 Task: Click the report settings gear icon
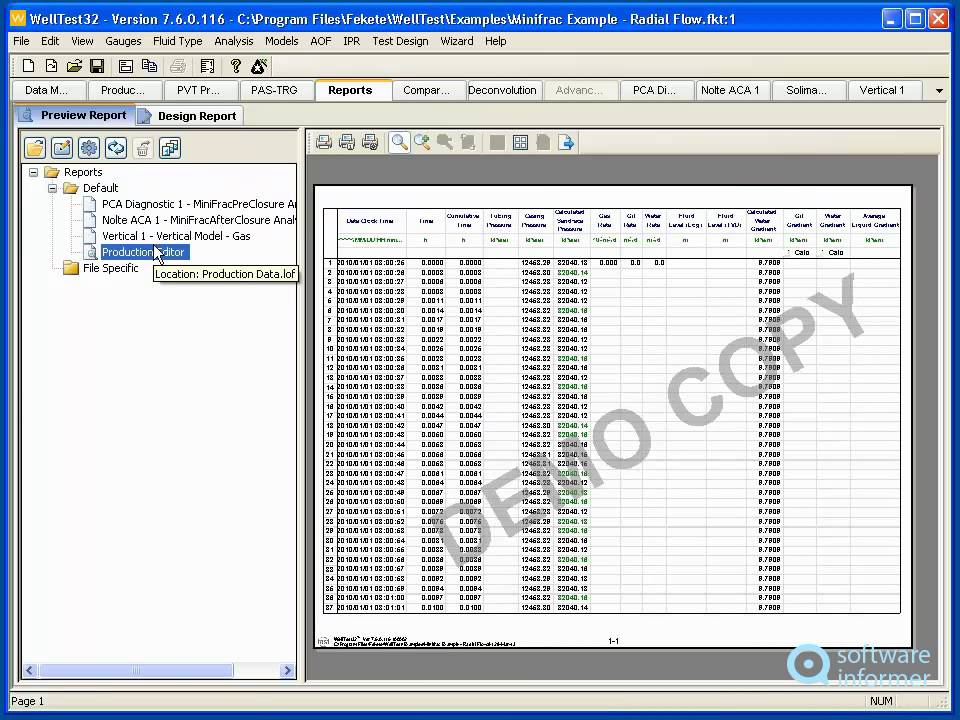(89, 148)
